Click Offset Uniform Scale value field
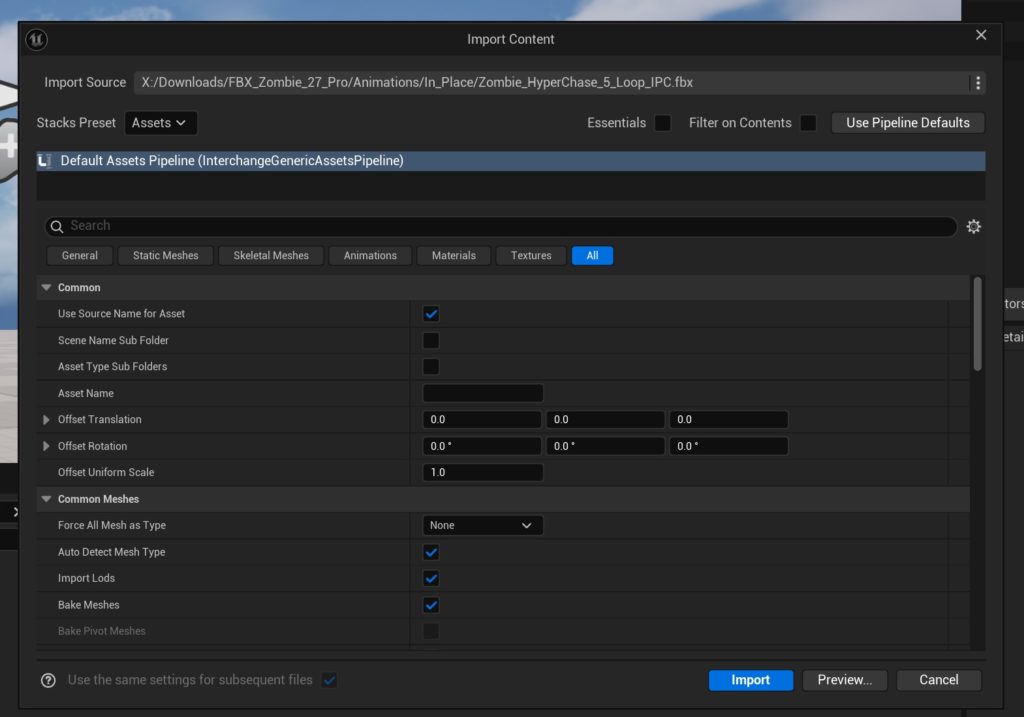The height and width of the screenshot is (717, 1024). 483,473
